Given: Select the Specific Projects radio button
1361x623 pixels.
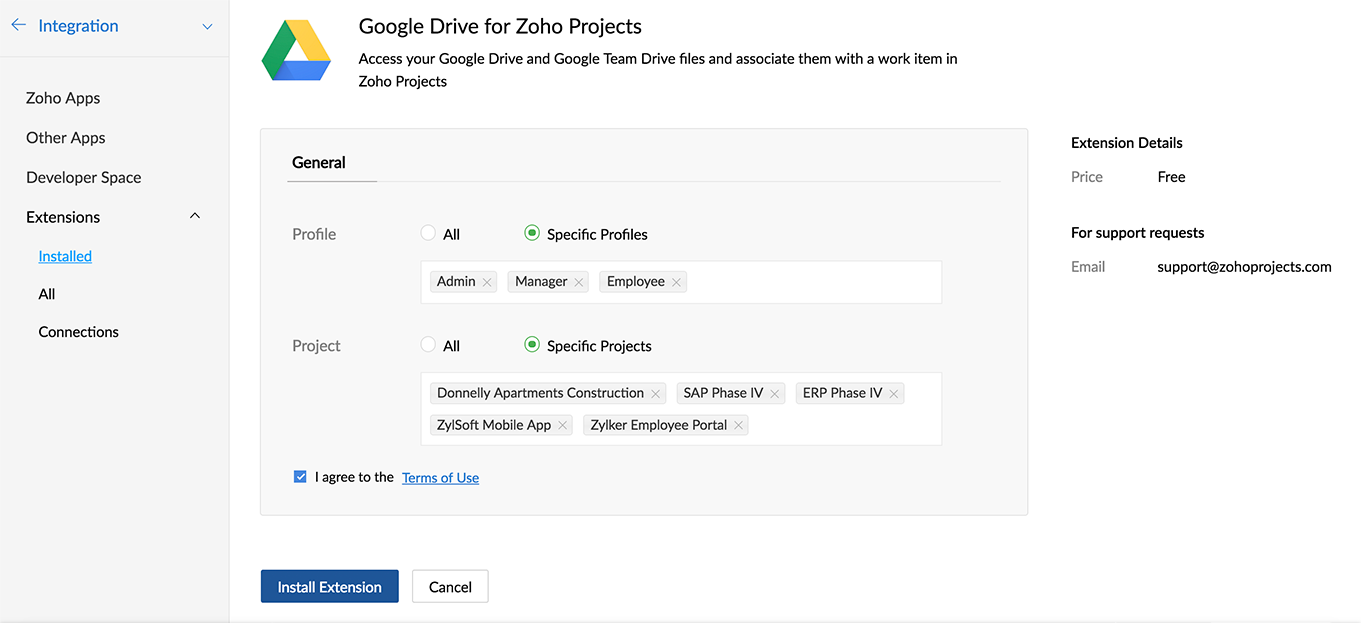Looking at the screenshot, I should pyautogui.click(x=532, y=345).
